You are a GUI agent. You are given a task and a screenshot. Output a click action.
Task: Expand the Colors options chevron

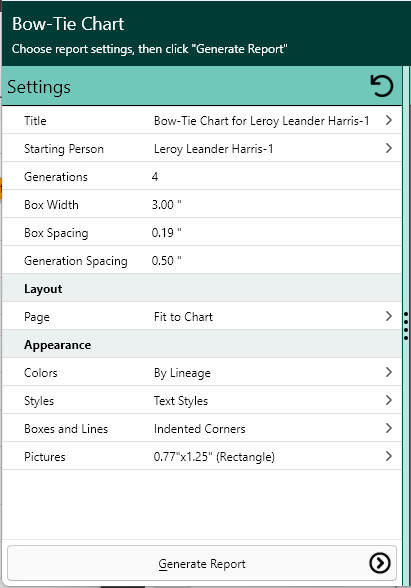(388, 372)
